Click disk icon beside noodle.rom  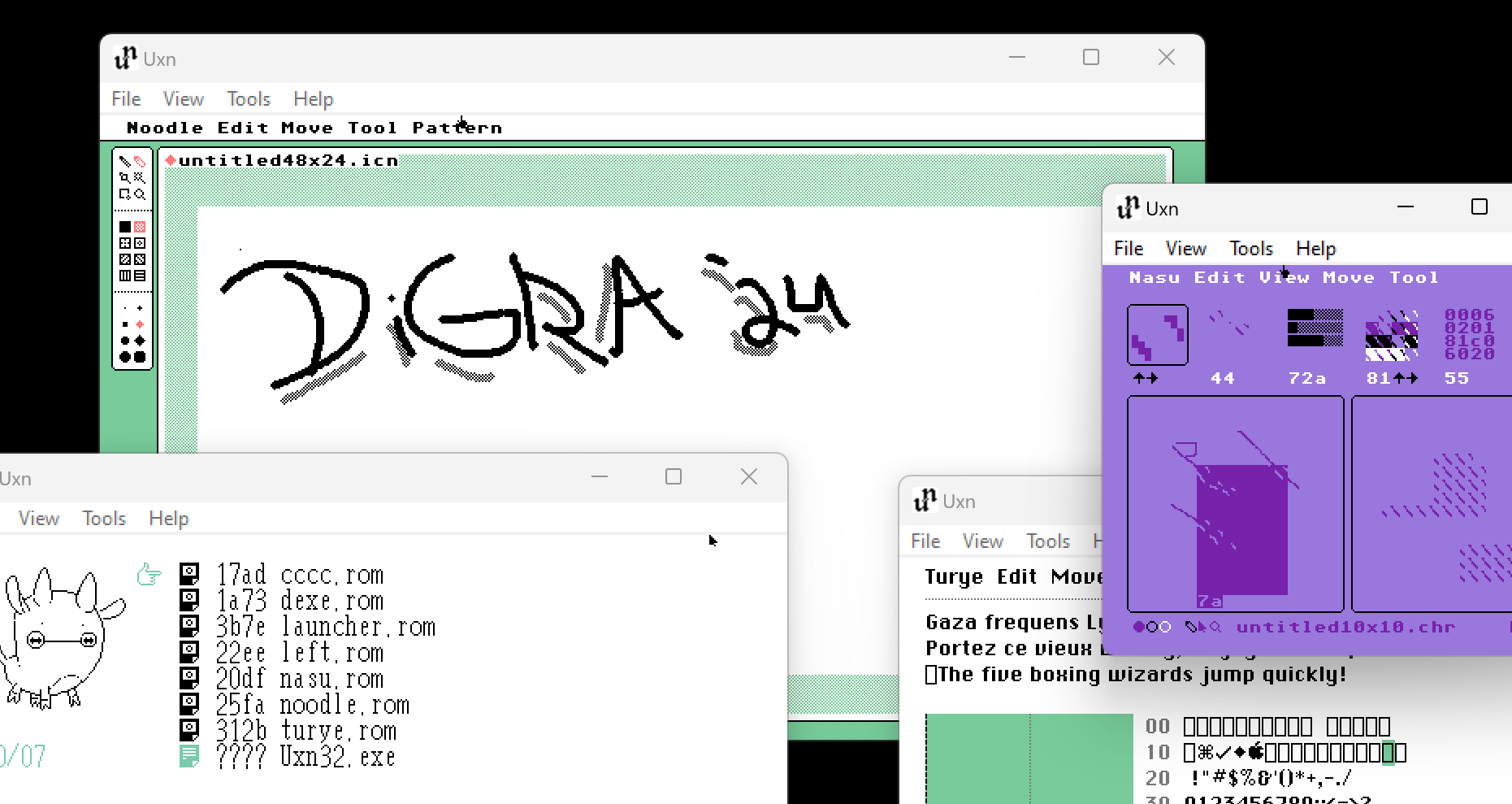point(189,704)
